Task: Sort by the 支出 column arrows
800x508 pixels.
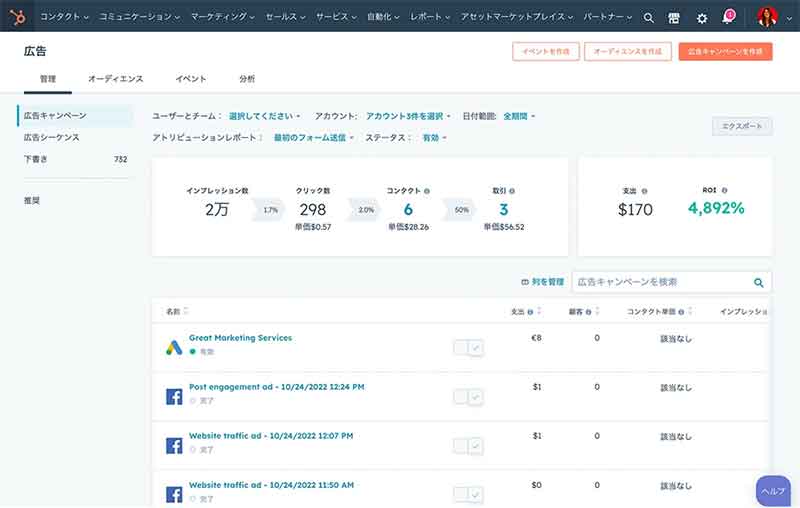Action: pyautogui.click(x=539, y=311)
